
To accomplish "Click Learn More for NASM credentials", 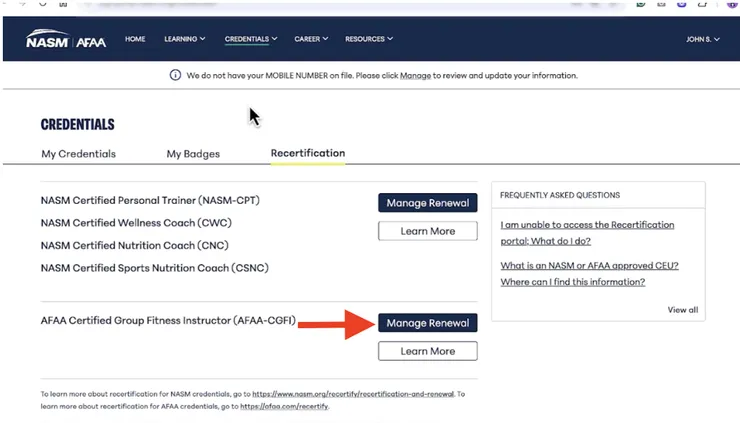I will [428, 231].
